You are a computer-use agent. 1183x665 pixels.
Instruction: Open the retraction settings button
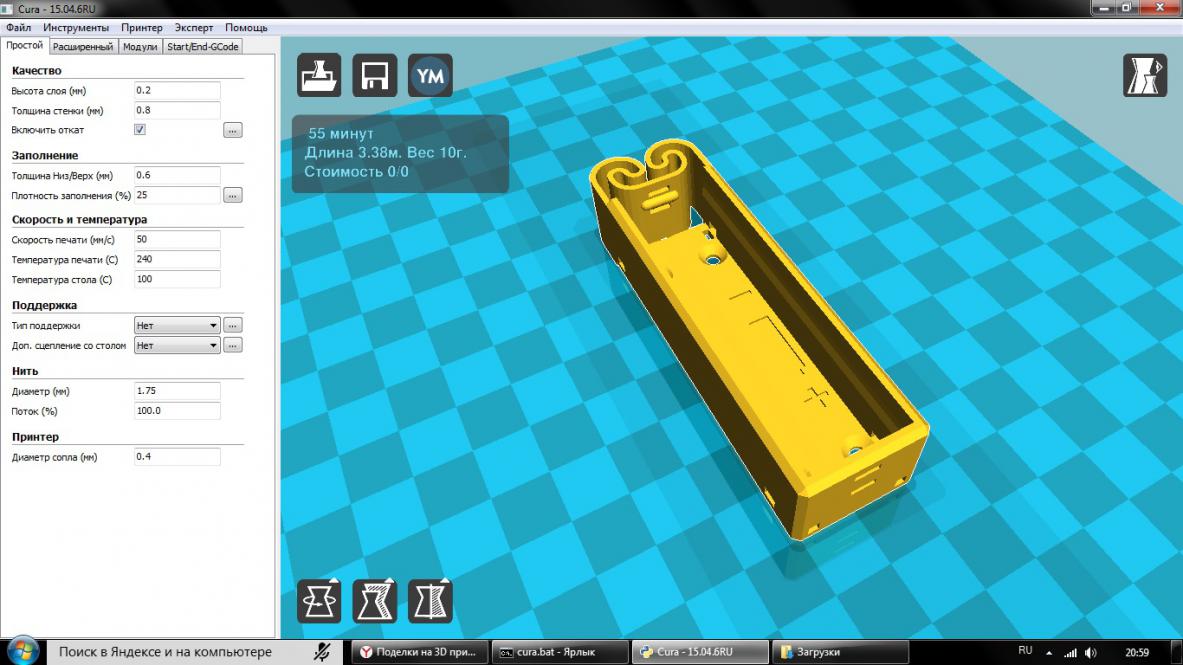click(232, 130)
